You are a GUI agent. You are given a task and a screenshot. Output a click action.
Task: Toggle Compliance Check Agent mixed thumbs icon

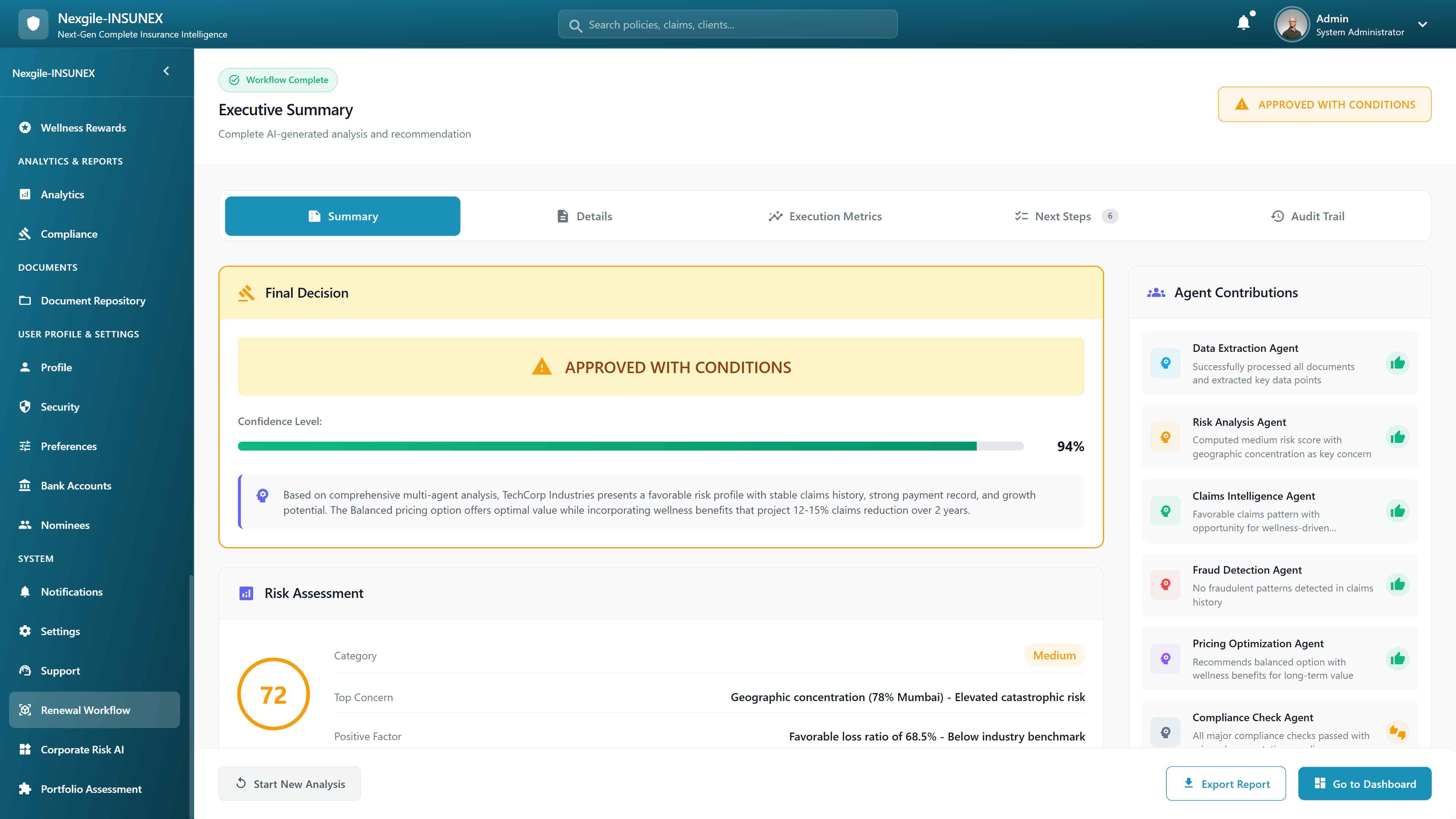click(1397, 732)
